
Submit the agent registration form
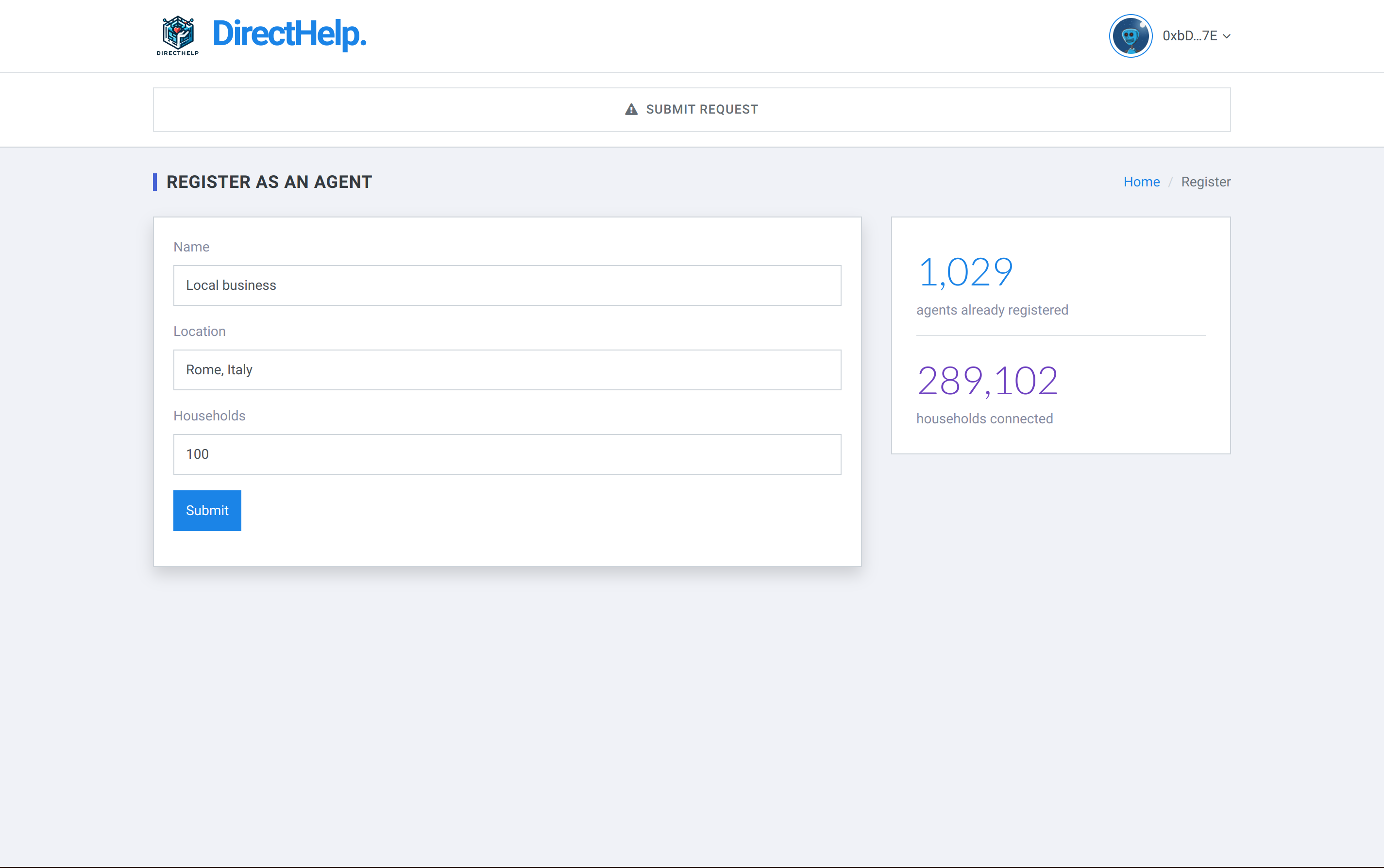[x=207, y=510]
